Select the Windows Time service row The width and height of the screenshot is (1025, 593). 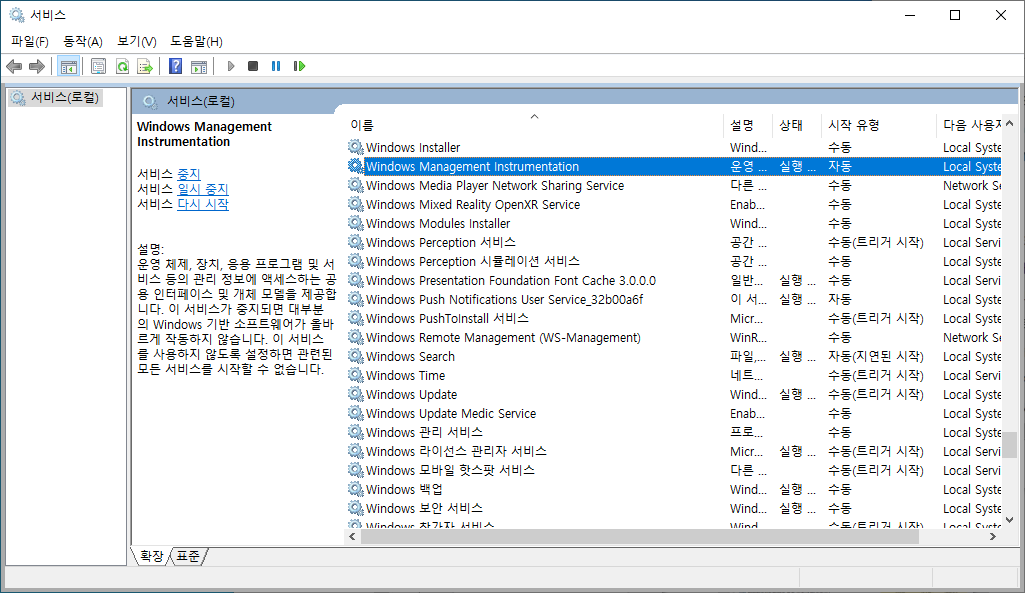tap(674, 375)
